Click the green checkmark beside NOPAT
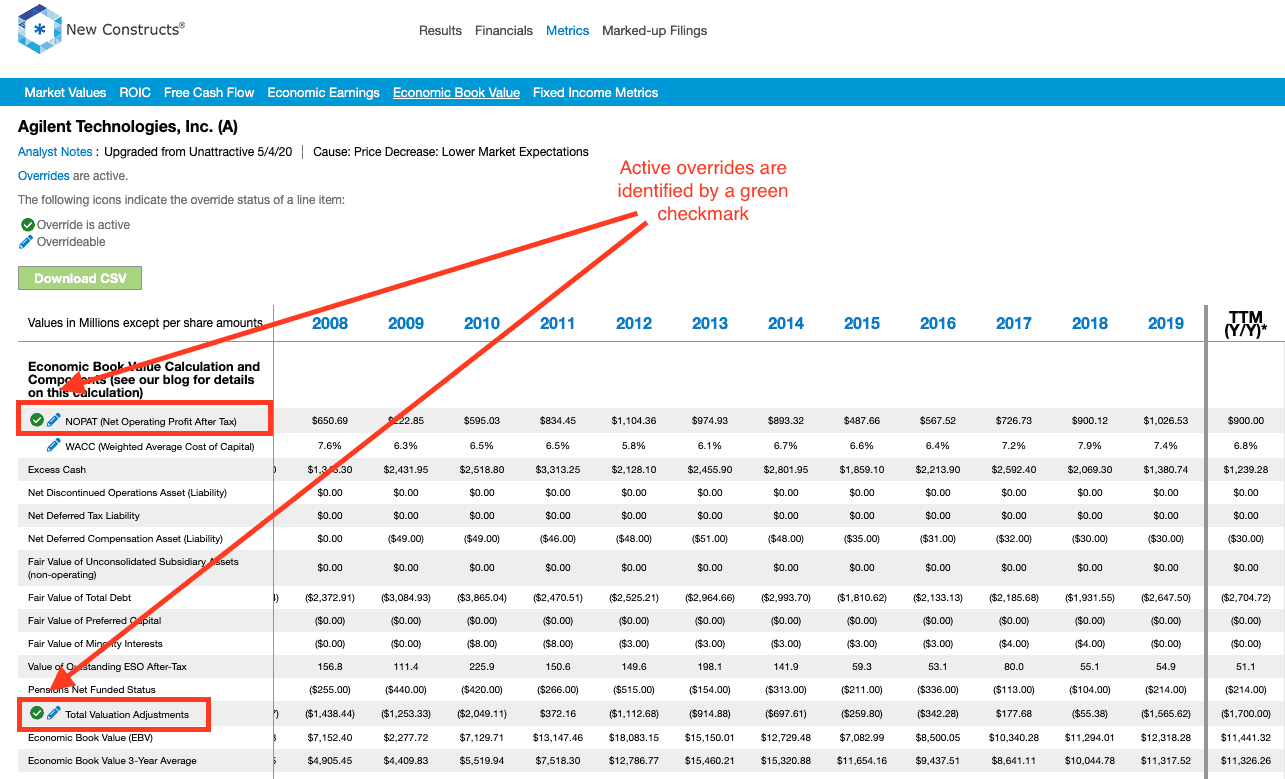Image resolution: width=1285 pixels, height=779 pixels. (37, 420)
